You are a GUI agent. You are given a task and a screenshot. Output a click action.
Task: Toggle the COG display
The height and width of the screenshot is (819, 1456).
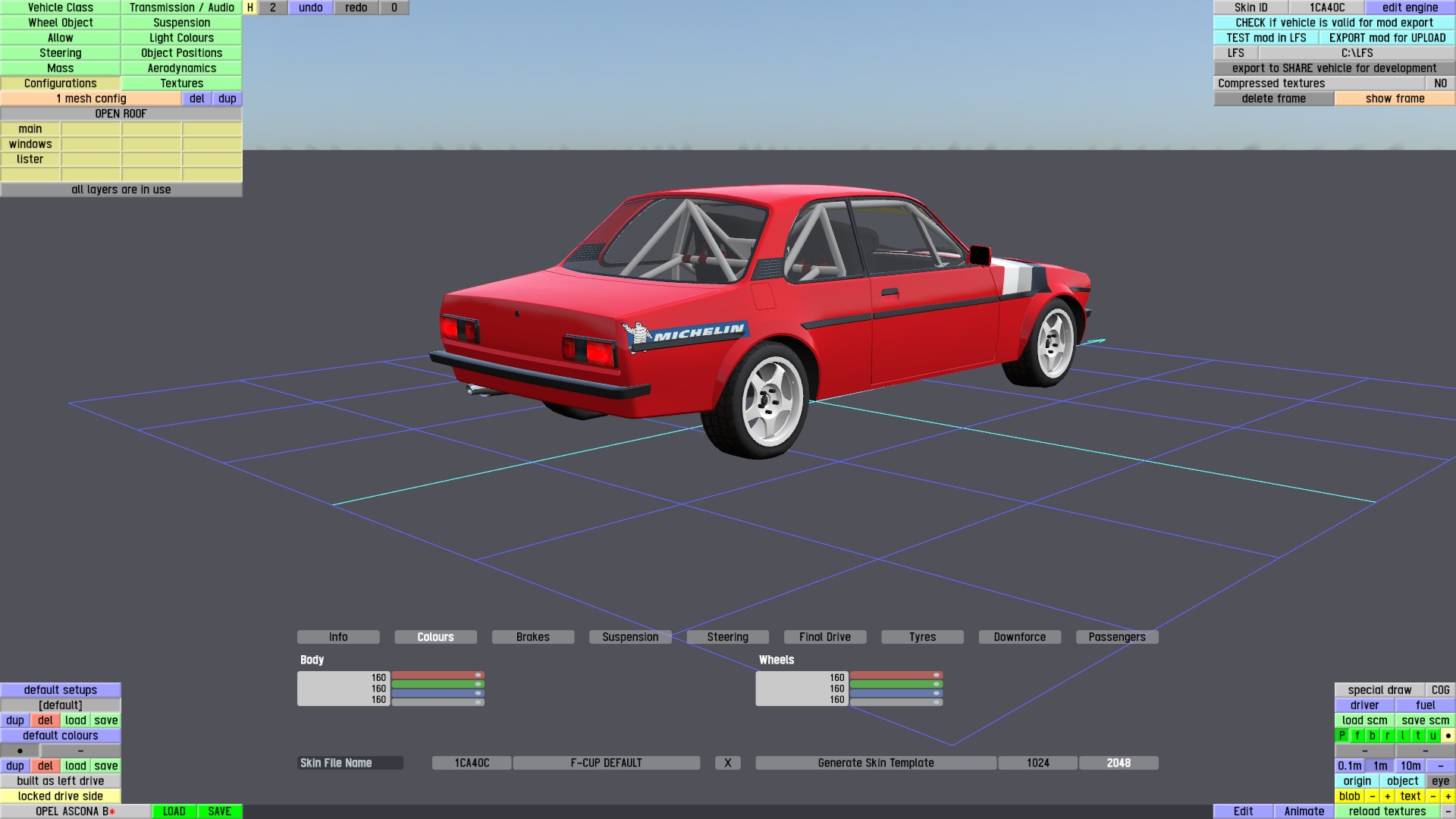[x=1440, y=690]
